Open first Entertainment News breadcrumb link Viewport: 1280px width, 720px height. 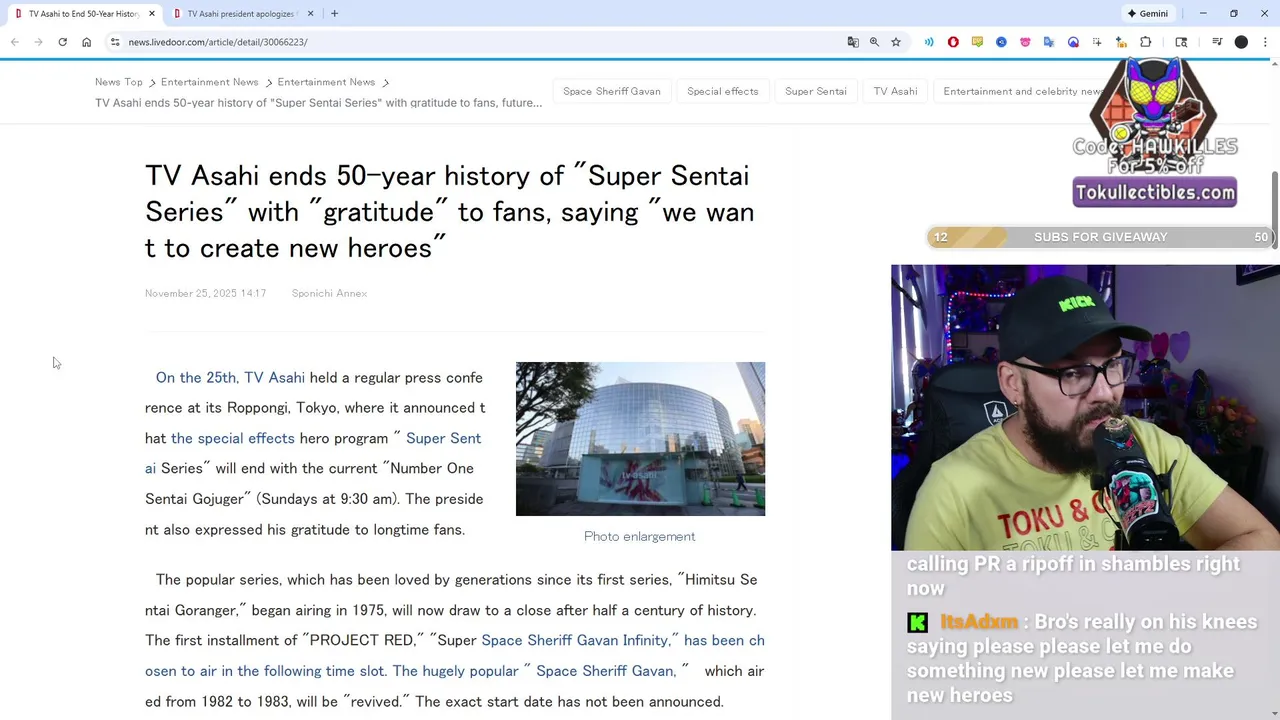pyautogui.click(x=209, y=82)
